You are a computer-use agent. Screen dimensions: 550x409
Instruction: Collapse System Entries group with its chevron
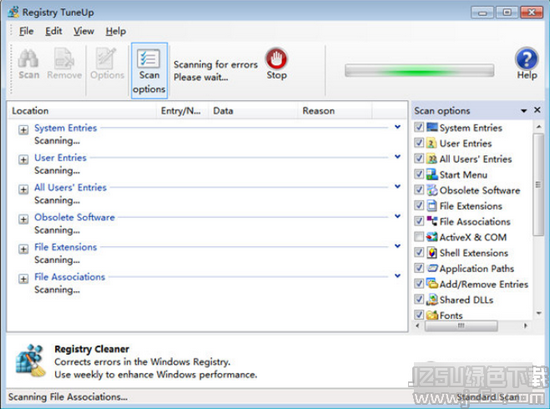(397, 127)
